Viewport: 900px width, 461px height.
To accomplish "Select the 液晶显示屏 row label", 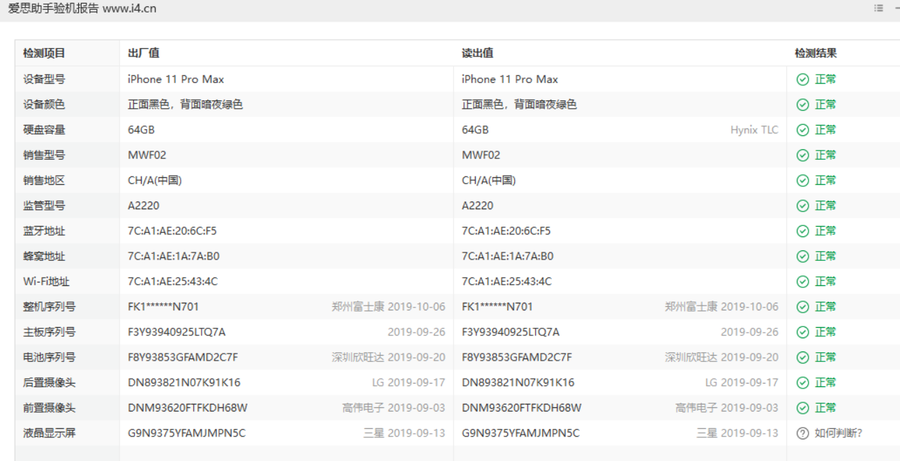I will coord(49,433).
